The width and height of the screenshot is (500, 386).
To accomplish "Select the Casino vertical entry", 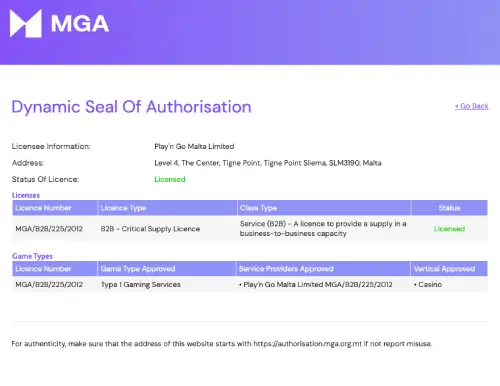I will pyautogui.click(x=428, y=285).
